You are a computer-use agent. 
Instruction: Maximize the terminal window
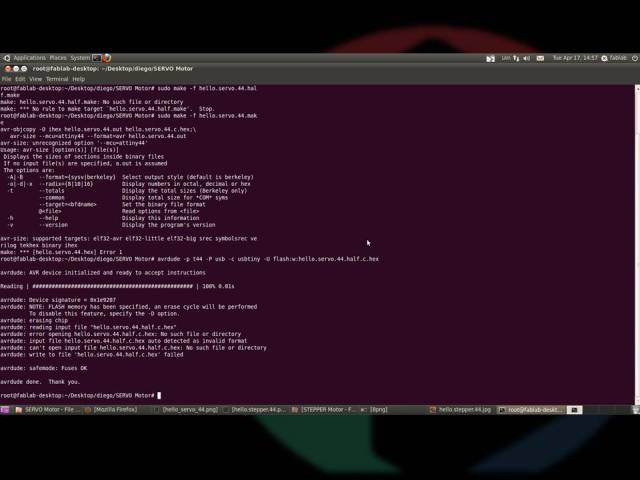(24, 69)
